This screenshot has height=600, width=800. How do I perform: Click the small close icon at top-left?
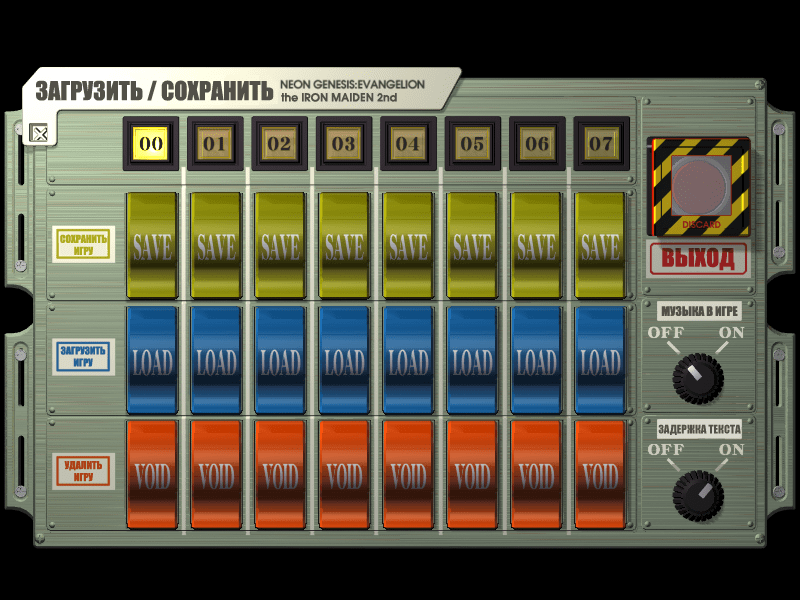click(39, 132)
